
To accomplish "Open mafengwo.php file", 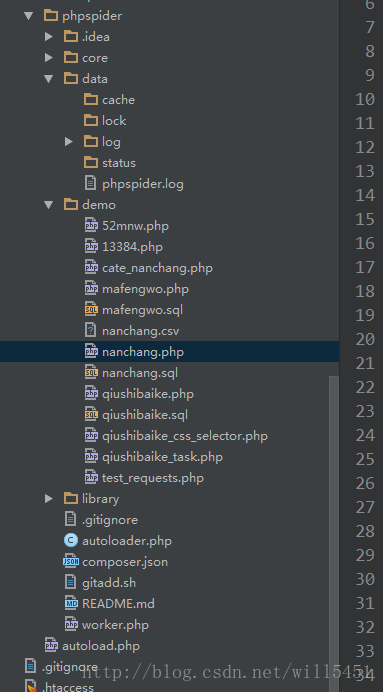I will click(x=146, y=289).
